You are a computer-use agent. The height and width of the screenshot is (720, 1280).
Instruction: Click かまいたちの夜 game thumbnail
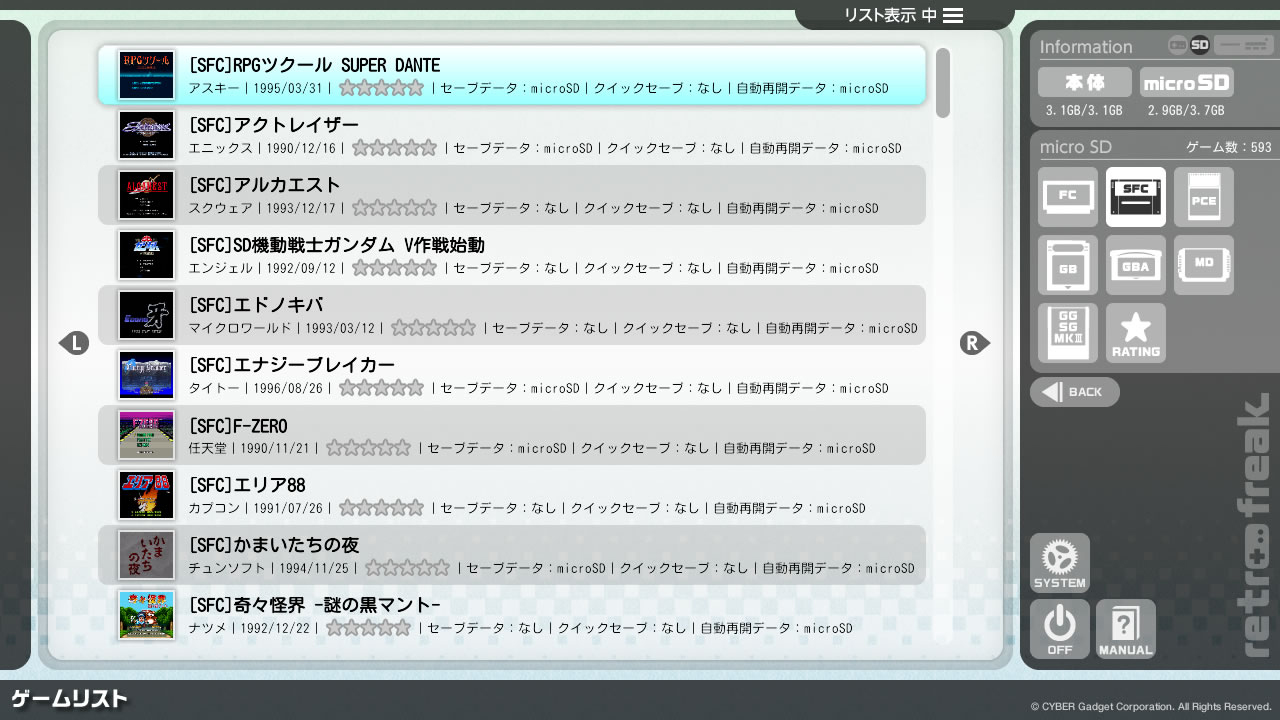pyautogui.click(x=146, y=555)
